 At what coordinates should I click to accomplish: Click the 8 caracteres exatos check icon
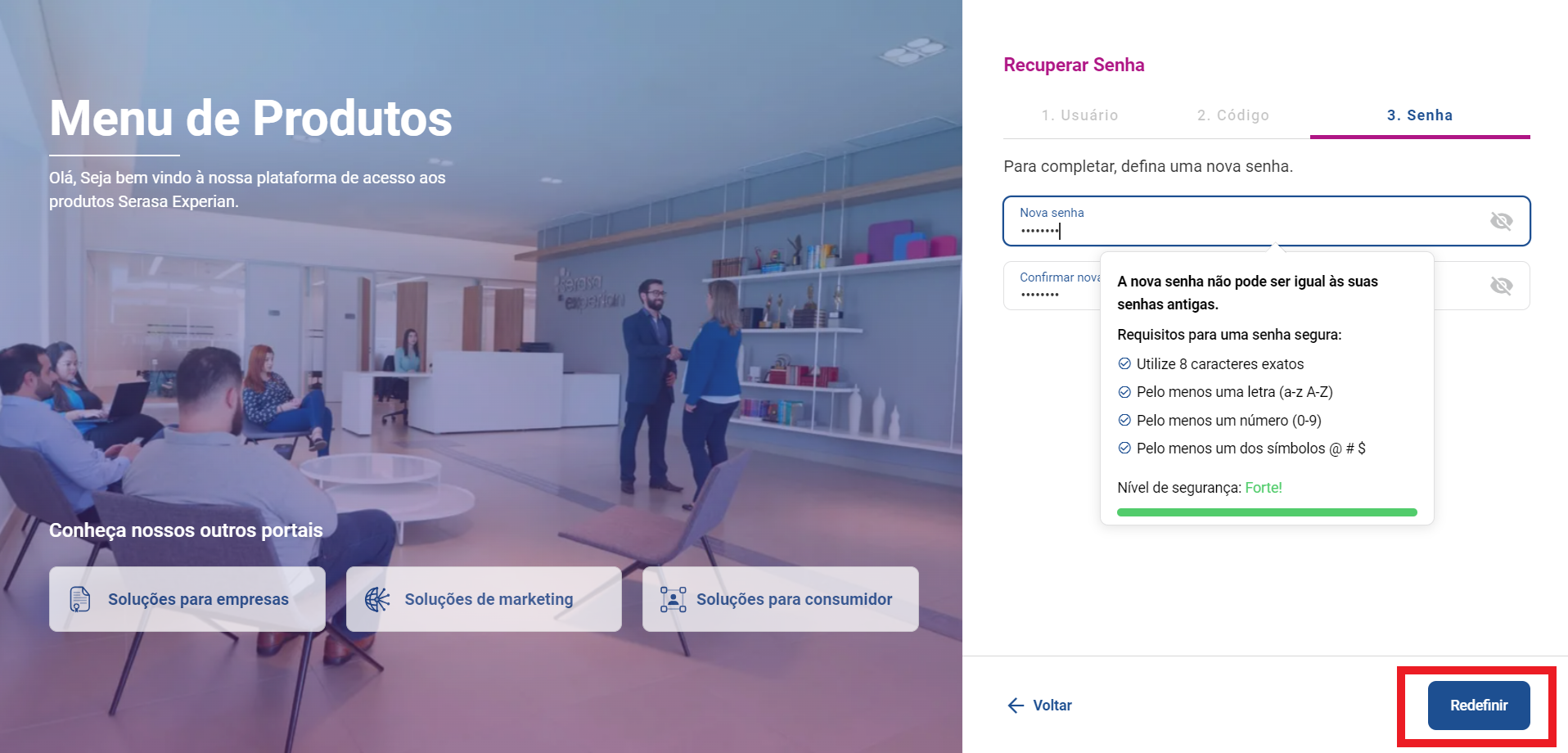(x=1124, y=364)
